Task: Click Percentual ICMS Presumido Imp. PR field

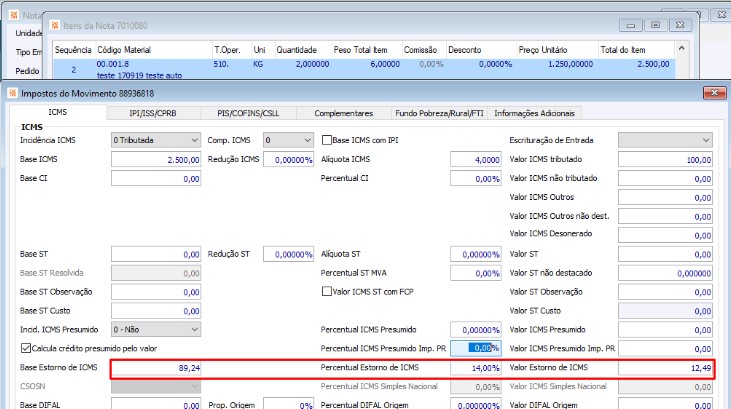Action: [476, 348]
